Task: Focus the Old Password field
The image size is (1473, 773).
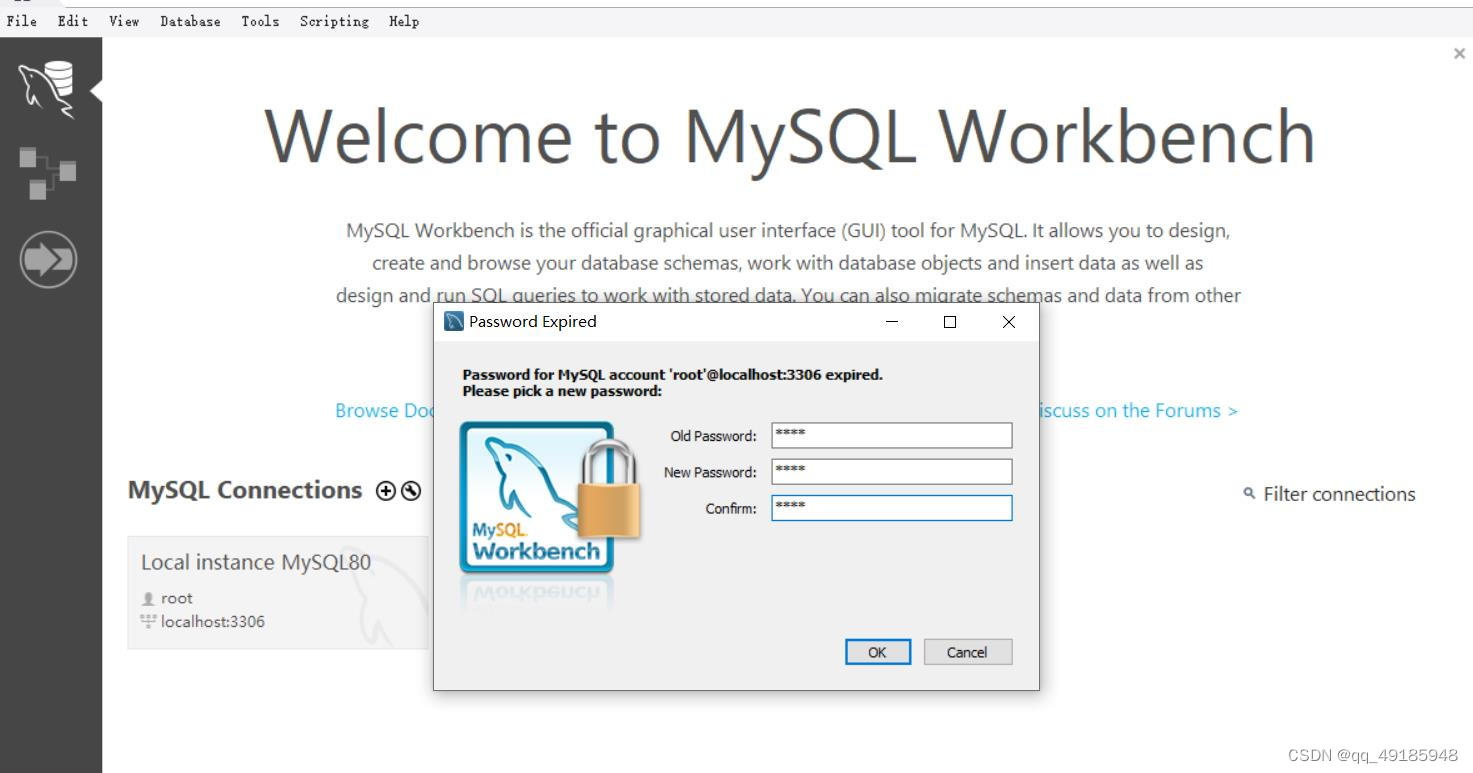Action: (x=890, y=434)
